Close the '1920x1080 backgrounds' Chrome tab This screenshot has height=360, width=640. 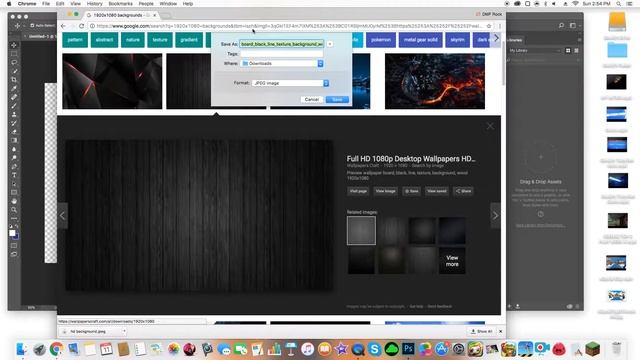155,15
